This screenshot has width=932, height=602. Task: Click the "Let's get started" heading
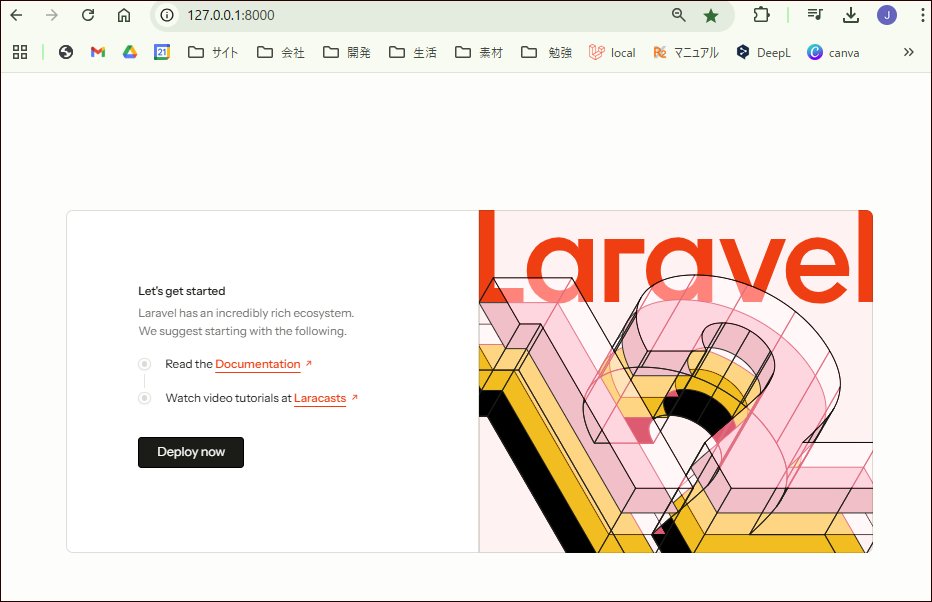(182, 291)
